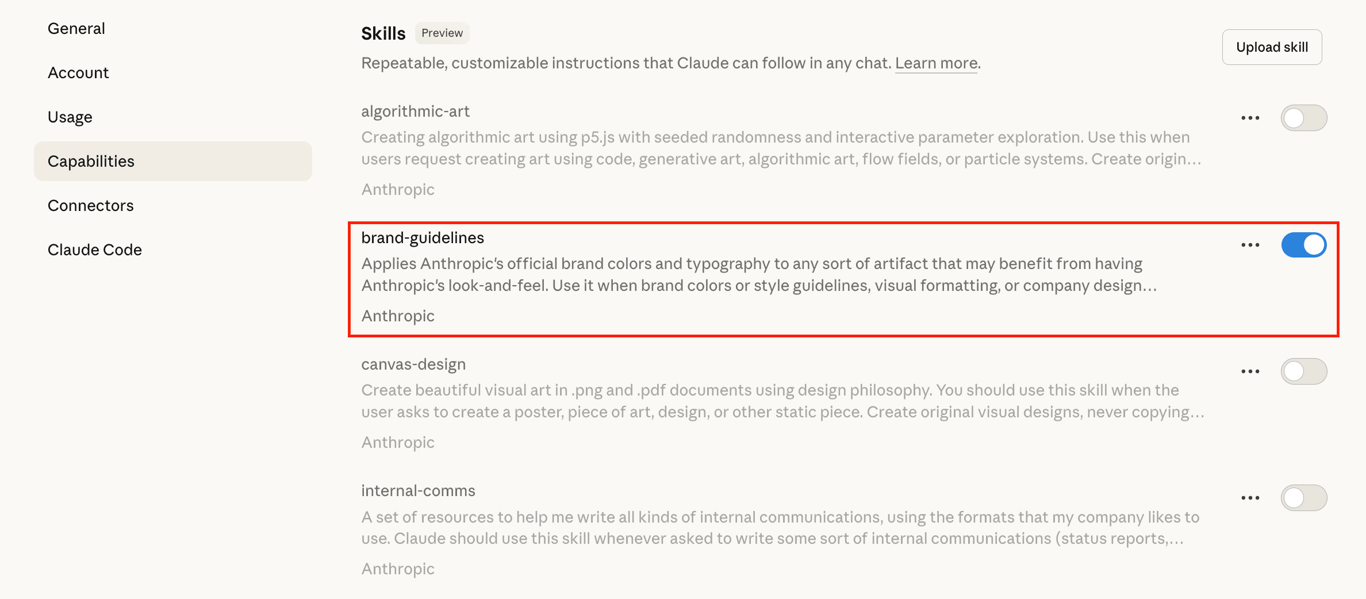The width and height of the screenshot is (1366, 599).
Task: Select Connectors in the sidebar
Action: (91, 205)
